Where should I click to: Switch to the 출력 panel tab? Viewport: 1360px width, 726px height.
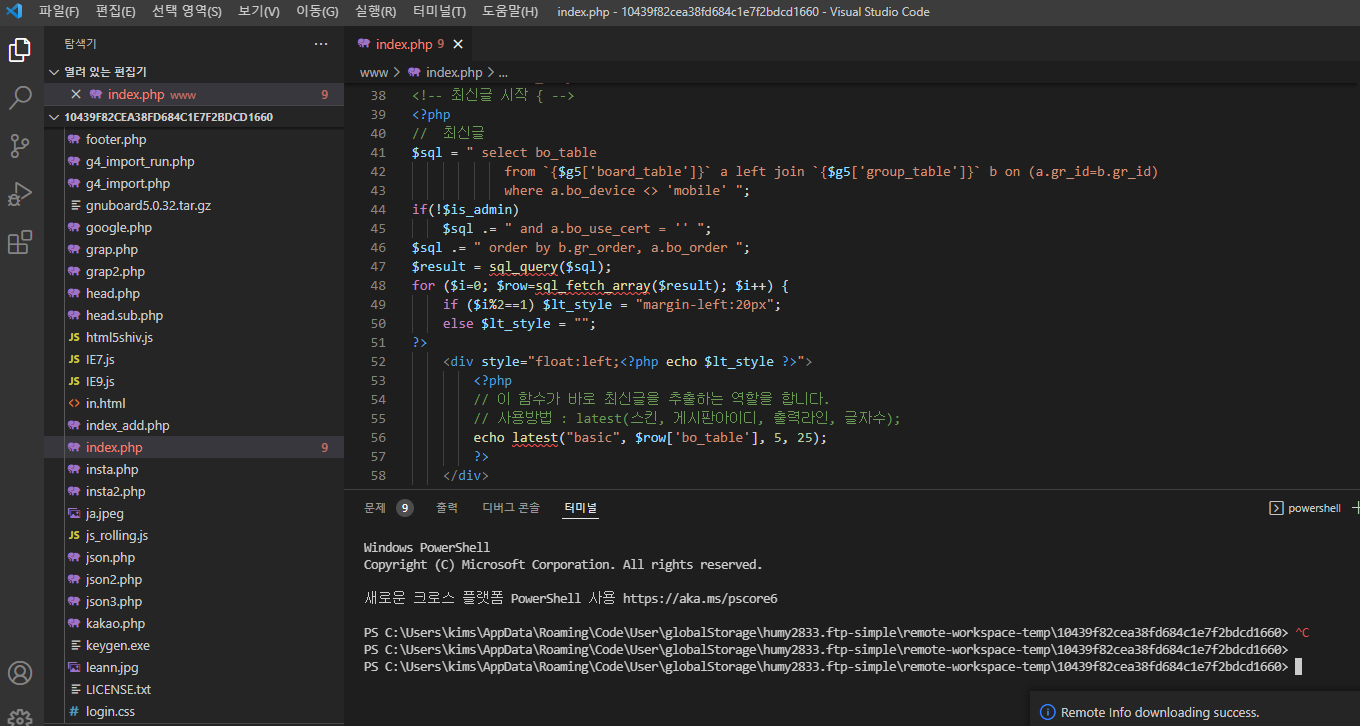pyautogui.click(x=447, y=508)
